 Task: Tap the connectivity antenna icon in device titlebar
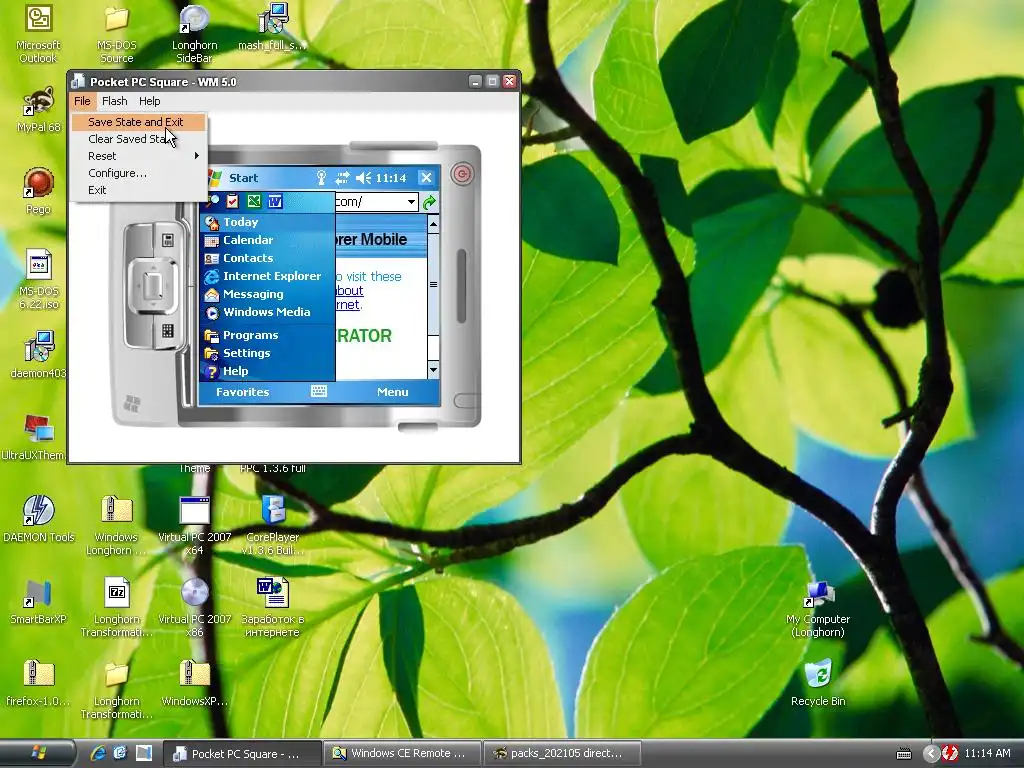(x=321, y=178)
